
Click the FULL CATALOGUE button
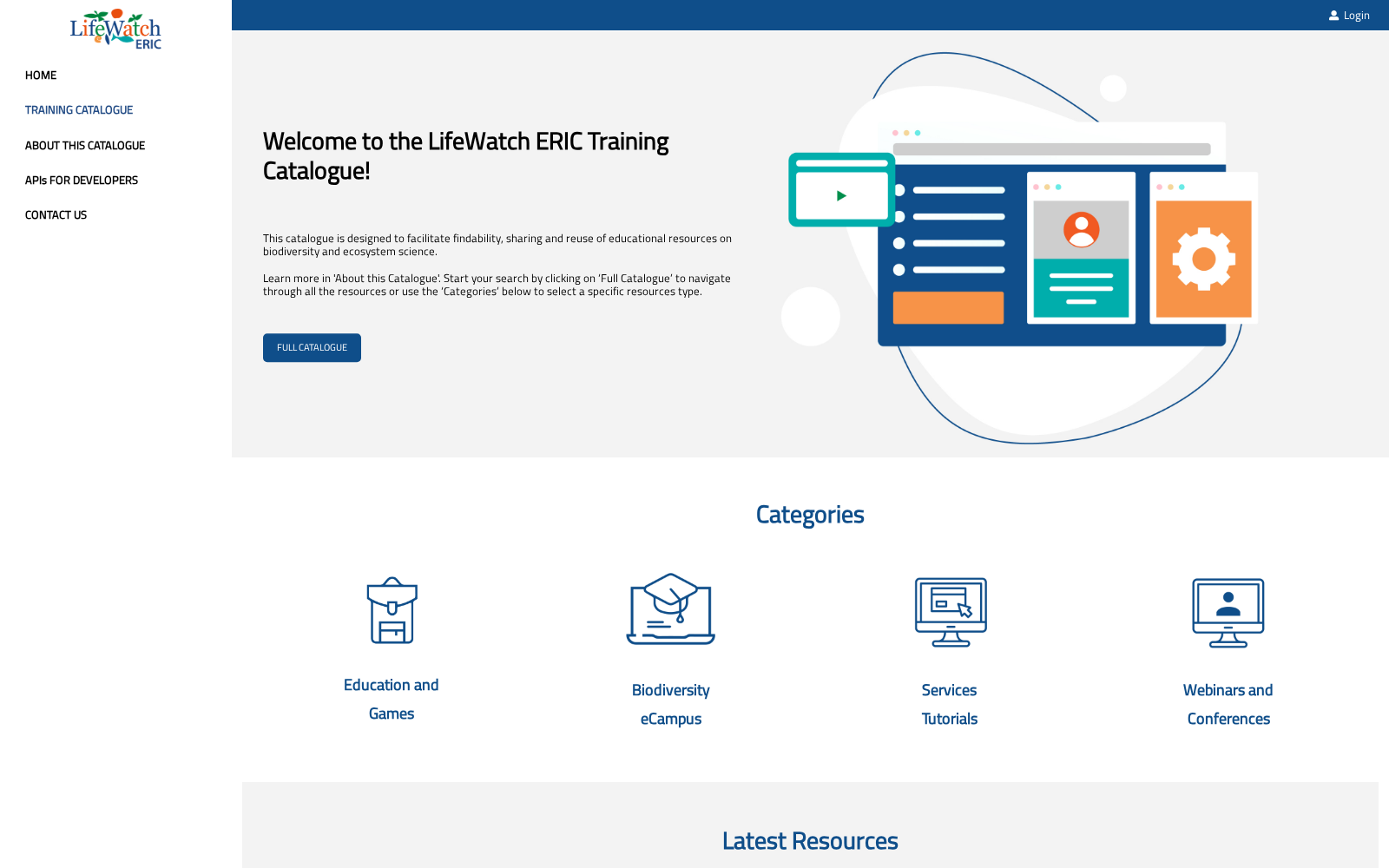click(312, 348)
